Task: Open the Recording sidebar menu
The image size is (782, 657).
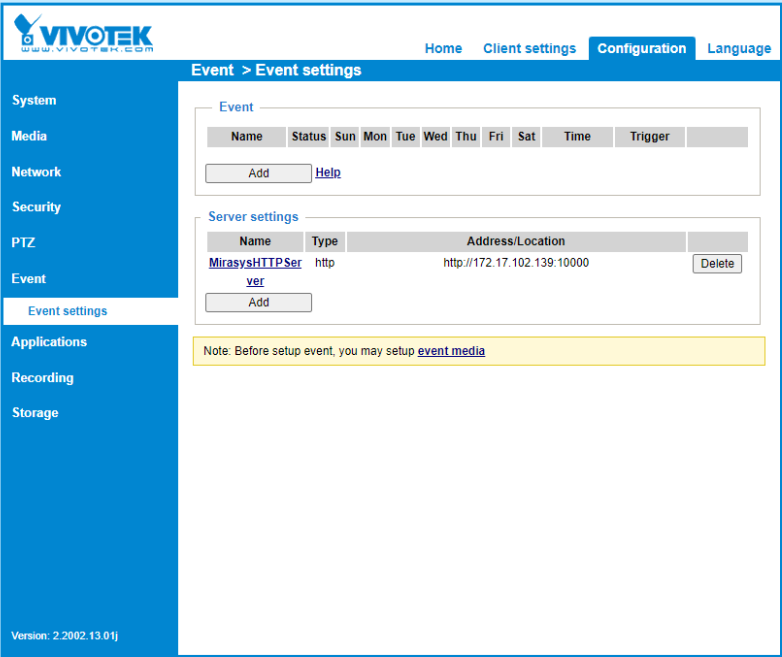Action: pos(42,378)
